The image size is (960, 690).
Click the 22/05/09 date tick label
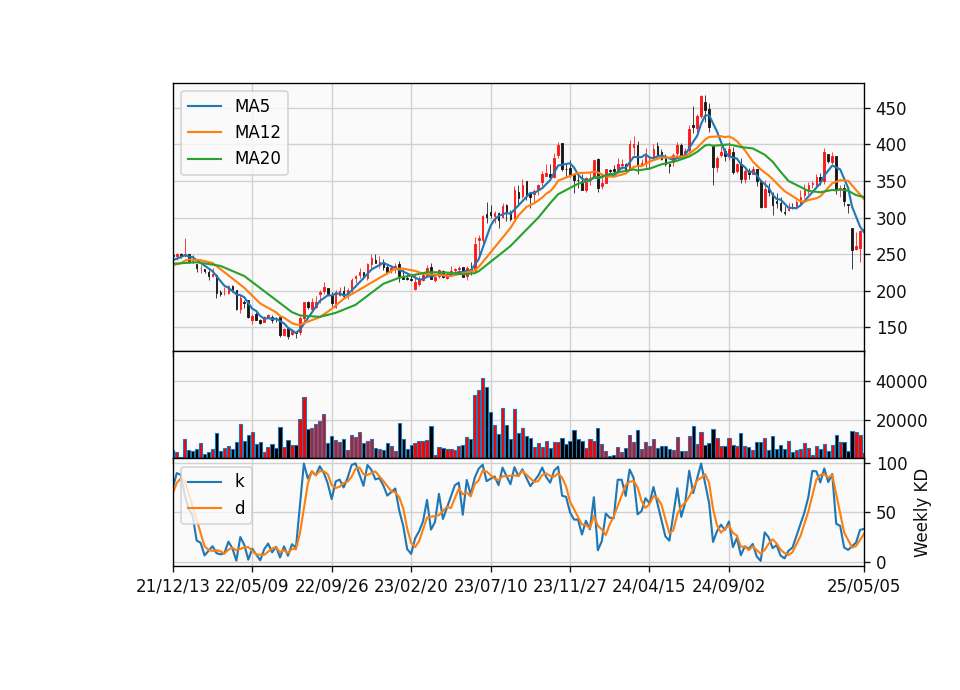click(x=252, y=586)
